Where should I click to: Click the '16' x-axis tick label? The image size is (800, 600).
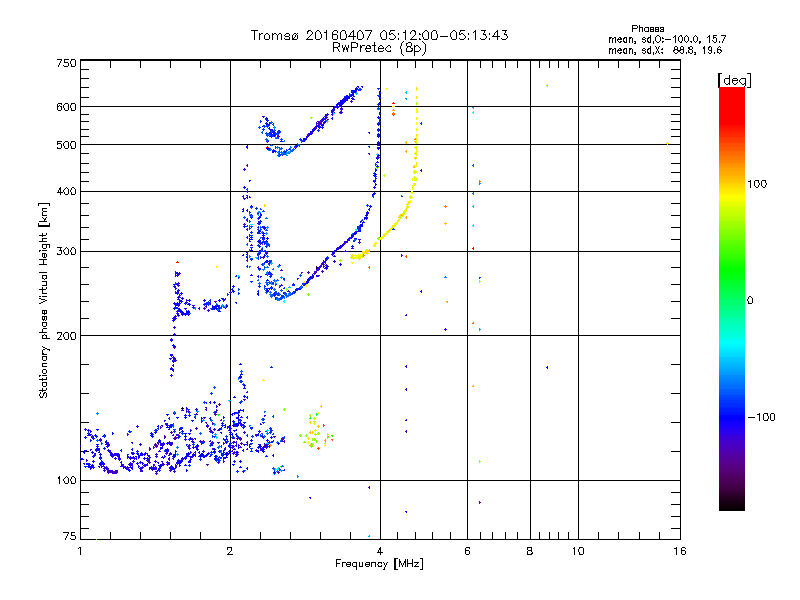[680, 551]
